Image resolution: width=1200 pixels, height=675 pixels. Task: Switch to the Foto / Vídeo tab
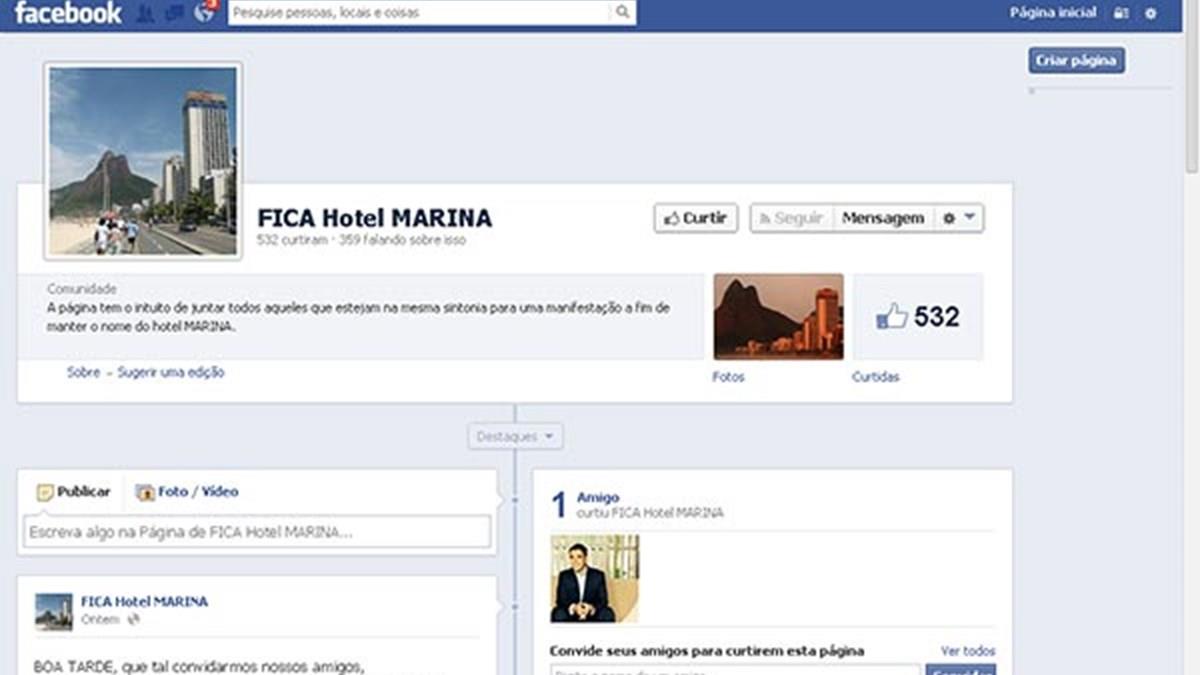[188, 492]
